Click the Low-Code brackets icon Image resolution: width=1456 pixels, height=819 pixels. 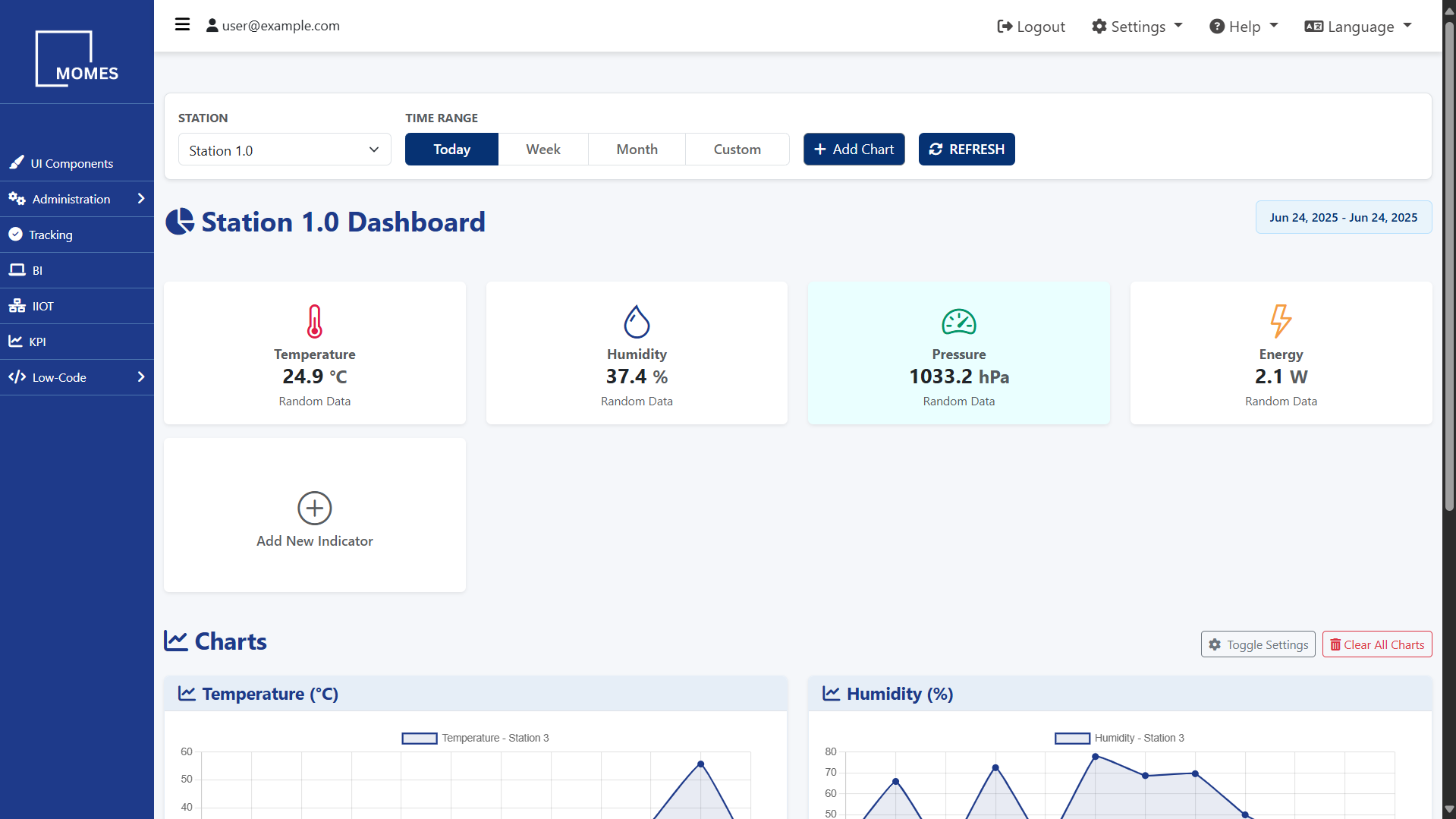[17, 376]
